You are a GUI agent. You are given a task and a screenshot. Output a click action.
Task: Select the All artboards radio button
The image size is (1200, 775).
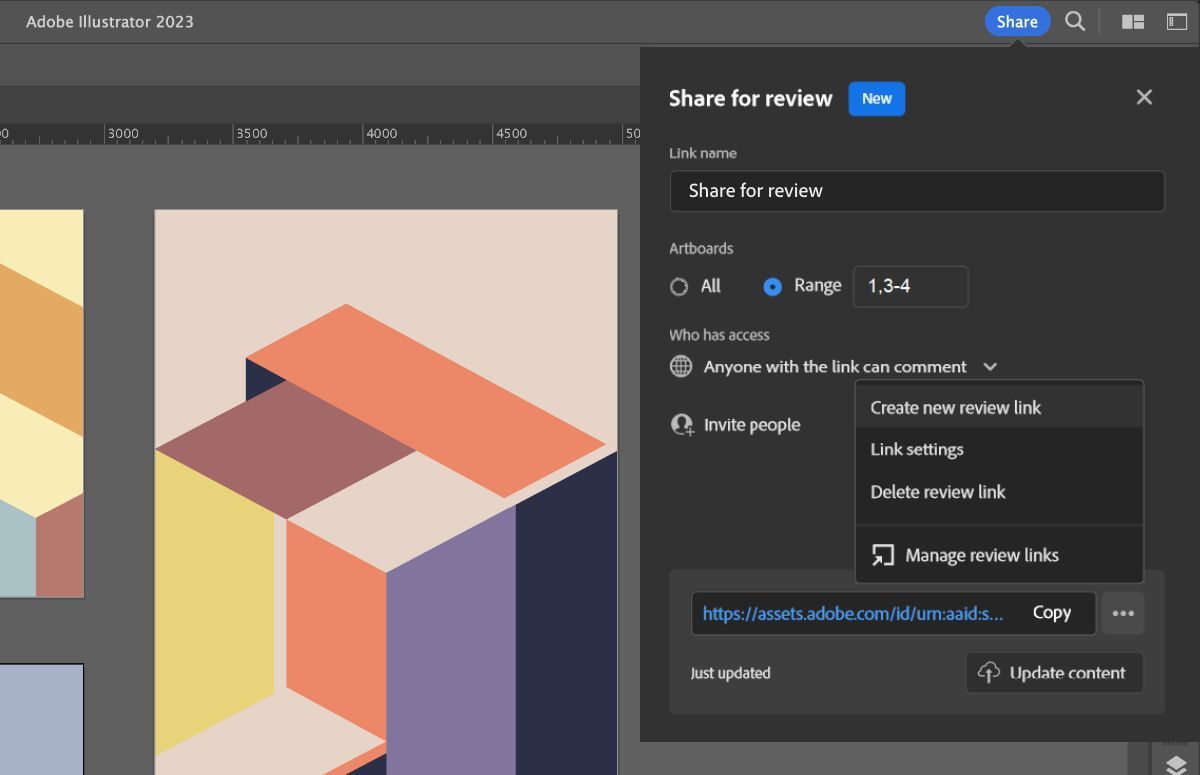(678, 286)
